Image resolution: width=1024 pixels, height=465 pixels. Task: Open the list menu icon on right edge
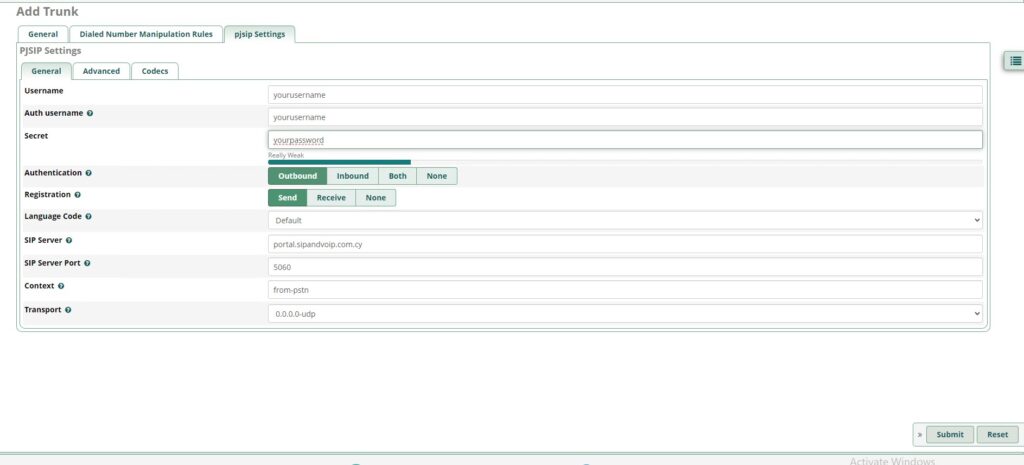pyautogui.click(x=1016, y=61)
